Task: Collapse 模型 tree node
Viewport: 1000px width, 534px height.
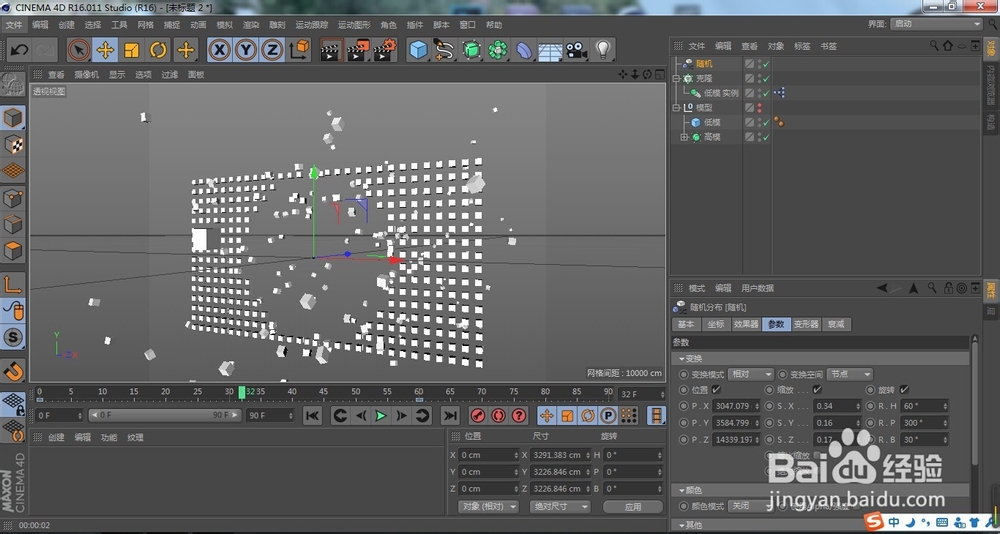Action: 677,108
